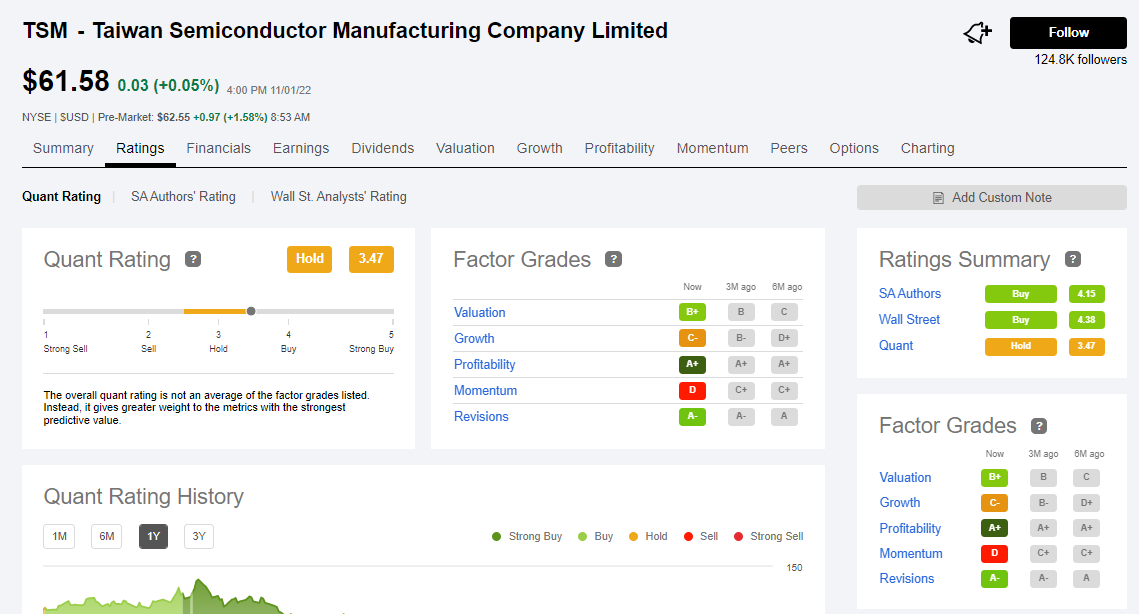The height and width of the screenshot is (614, 1139).
Task: Follow the TSM stock
Action: tap(1068, 33)
